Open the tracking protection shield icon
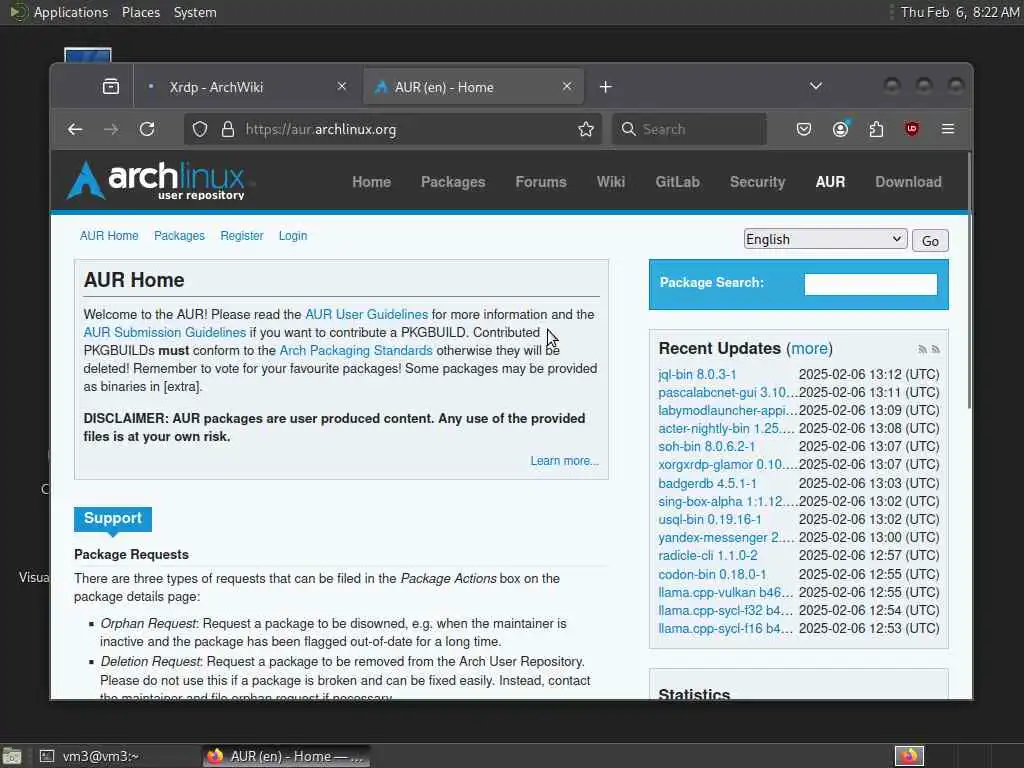 click(200, 129)
